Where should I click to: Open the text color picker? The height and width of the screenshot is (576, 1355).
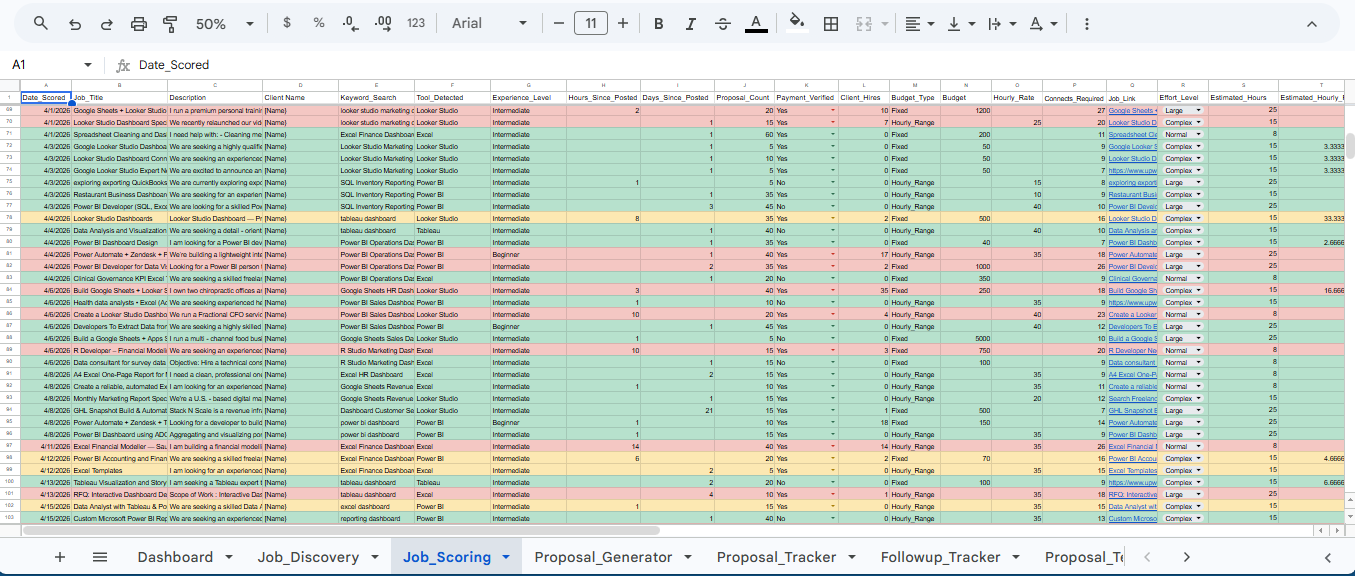(x=756, y=23)
